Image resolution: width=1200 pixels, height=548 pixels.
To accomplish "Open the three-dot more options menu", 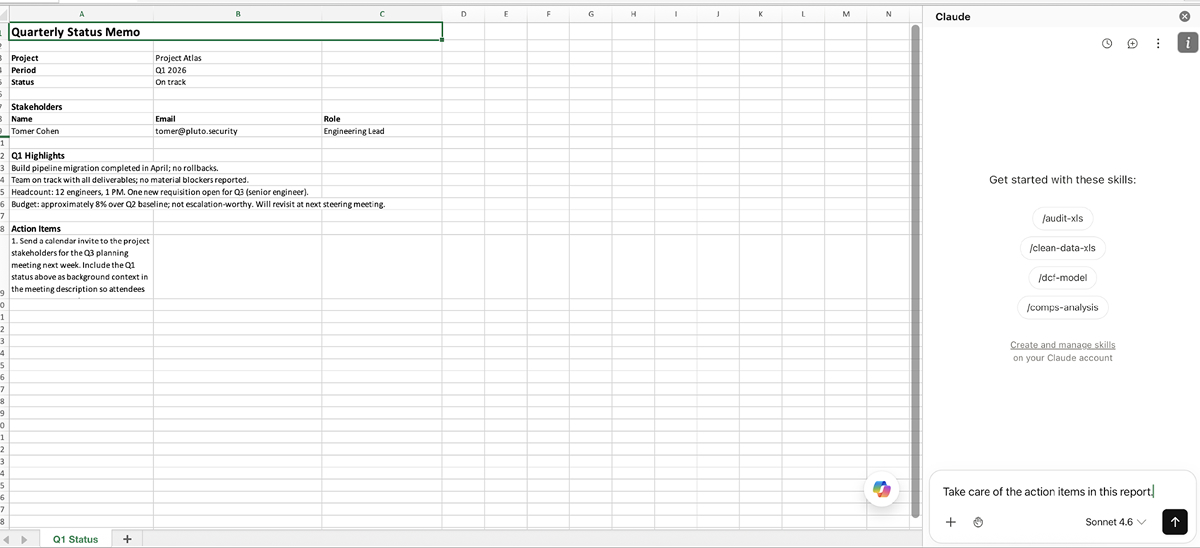I will (x=1157, y=44).
